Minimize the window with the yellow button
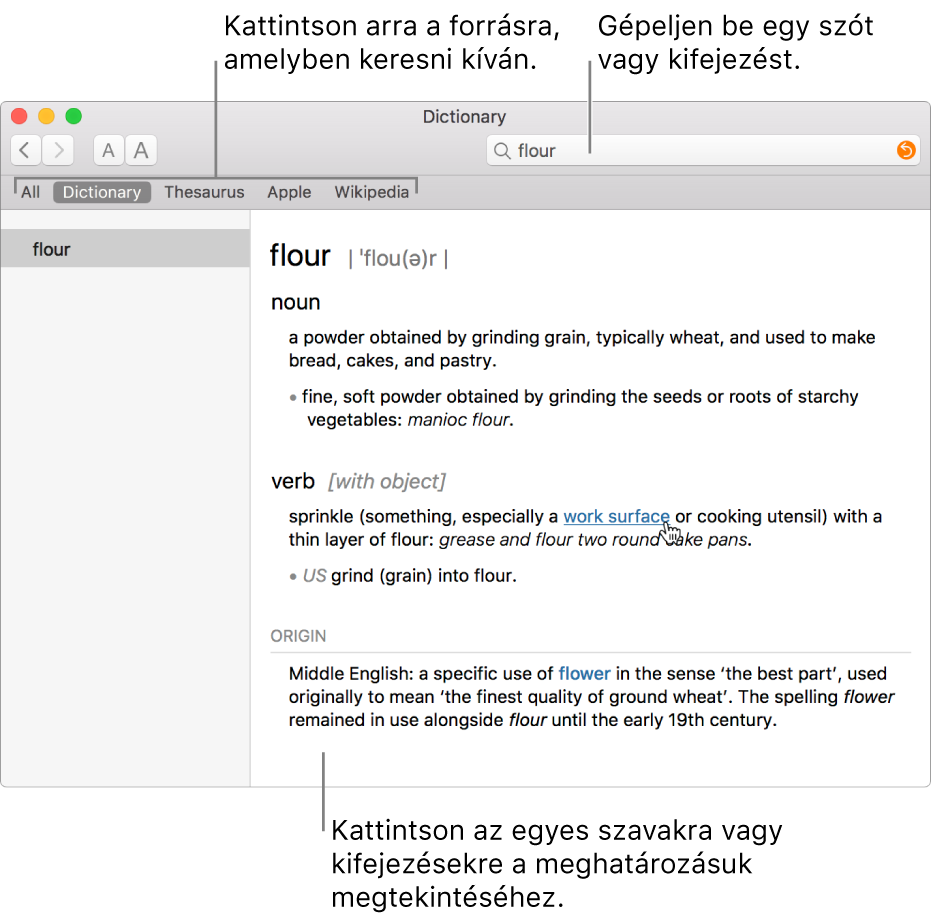The image size is (931, 920). [46, 116]
